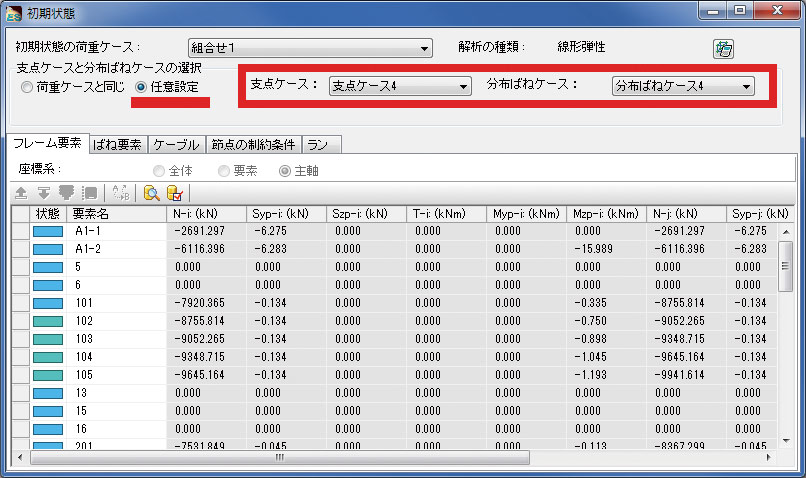
Task: Click the database search magnifier icon
Action: [x=152, y=193]
